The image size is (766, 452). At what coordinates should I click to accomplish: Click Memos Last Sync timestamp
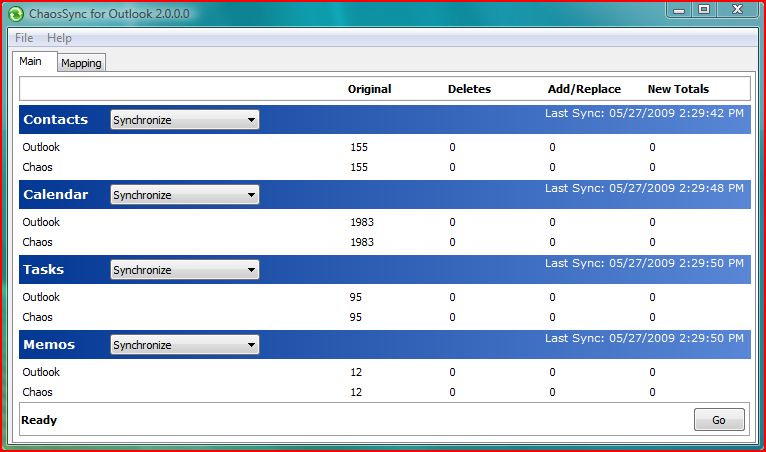pos(644,338)
